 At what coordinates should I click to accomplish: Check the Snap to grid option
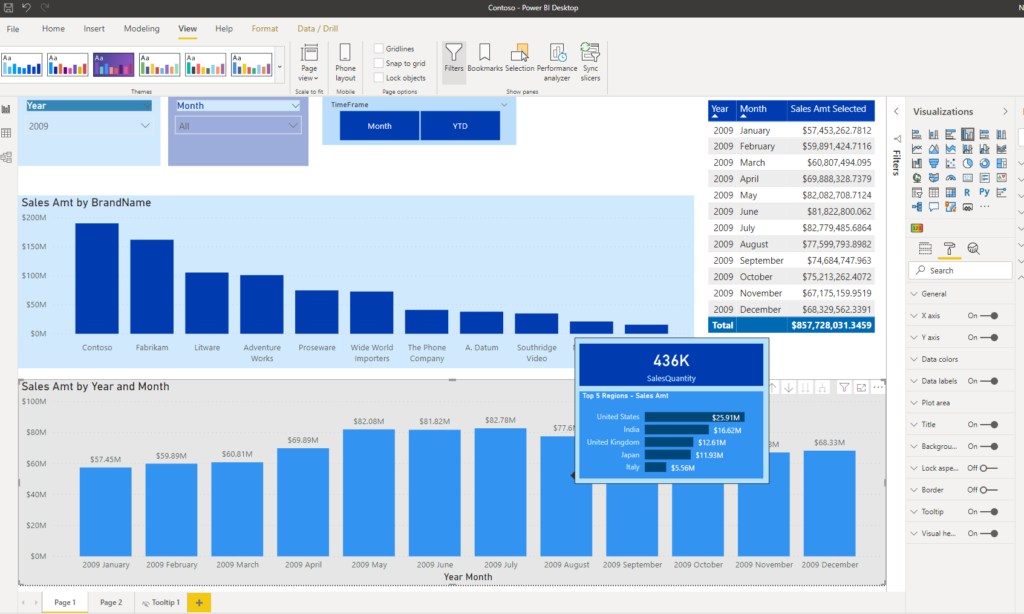[x=378, y=63]
